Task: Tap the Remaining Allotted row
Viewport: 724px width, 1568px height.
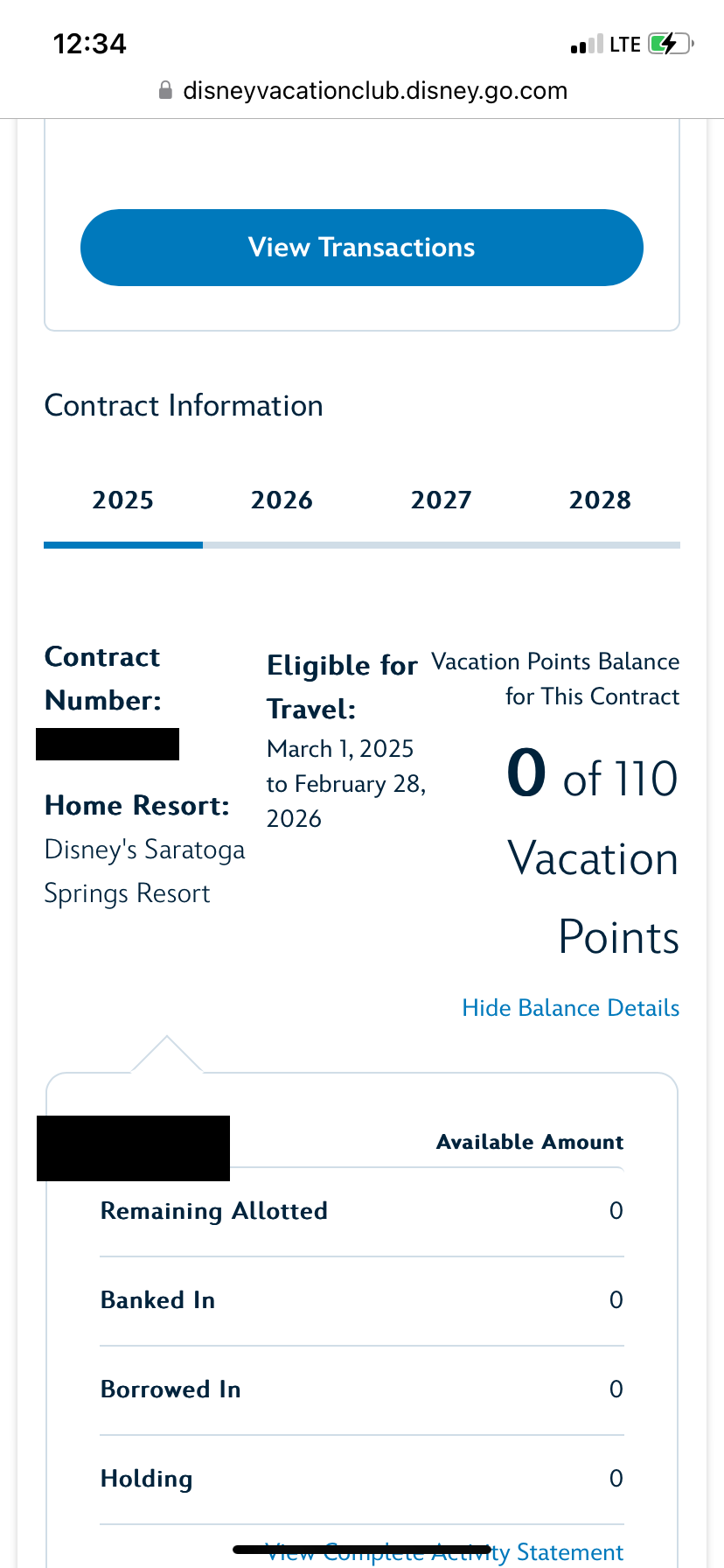Action: (x=362, y=1211)
